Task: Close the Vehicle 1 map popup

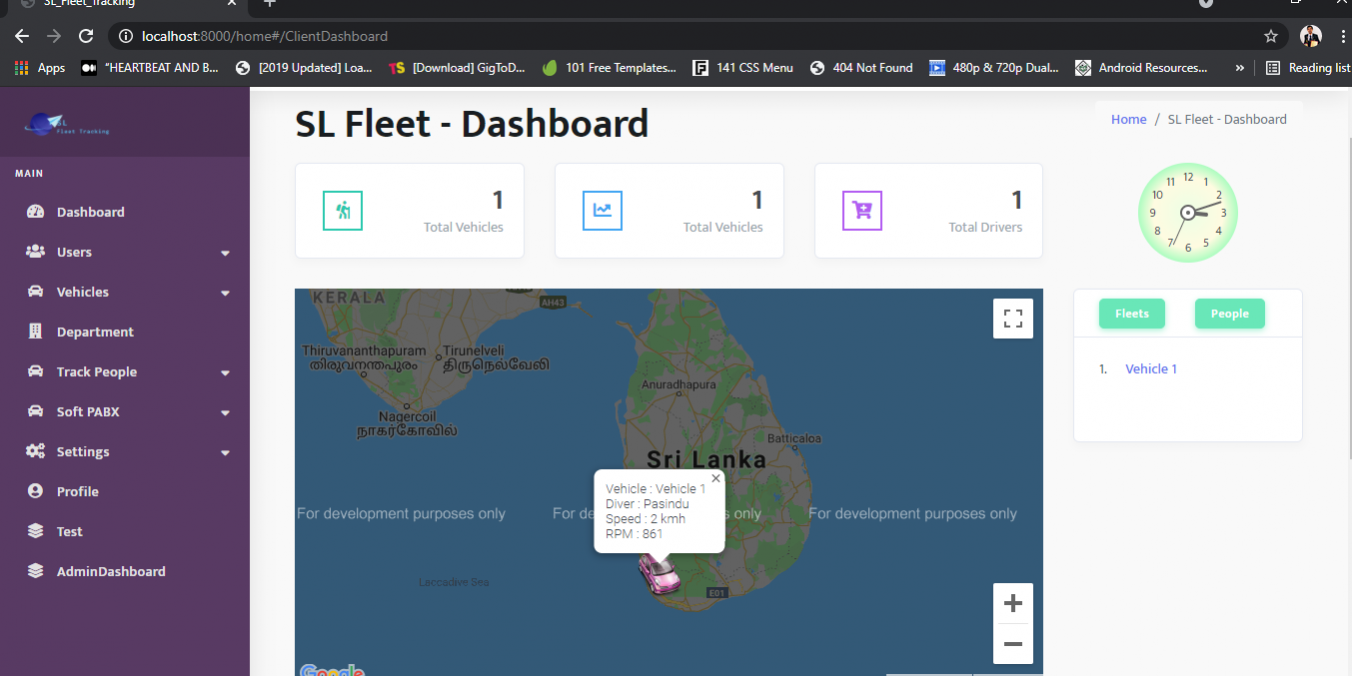Action: [715, 478]
